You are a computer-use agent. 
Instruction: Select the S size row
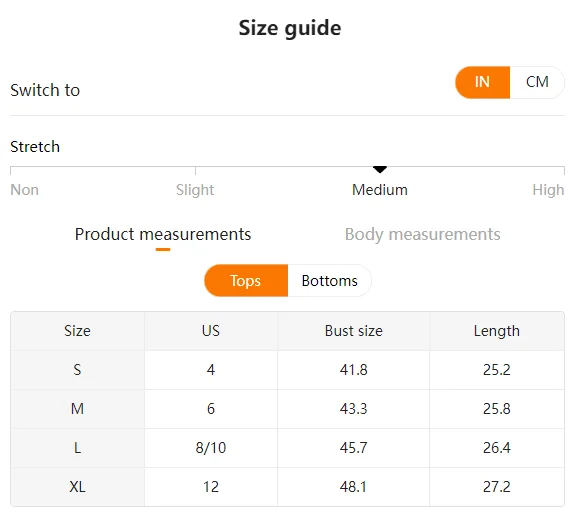click(x=288, y=370)
